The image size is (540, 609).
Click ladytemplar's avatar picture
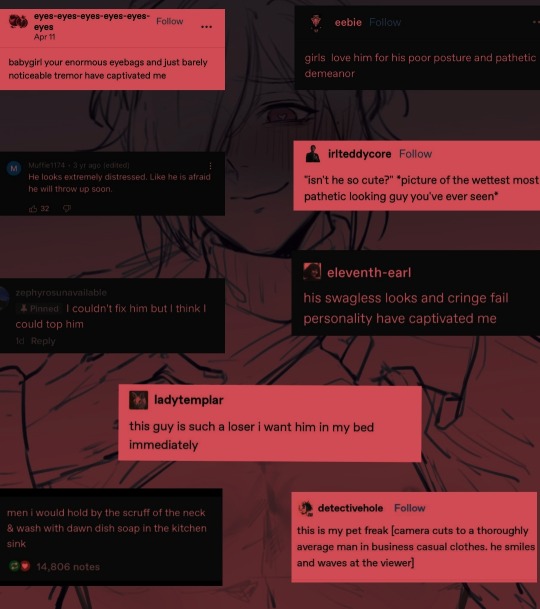pyautogui.click(x=138, y=400)
